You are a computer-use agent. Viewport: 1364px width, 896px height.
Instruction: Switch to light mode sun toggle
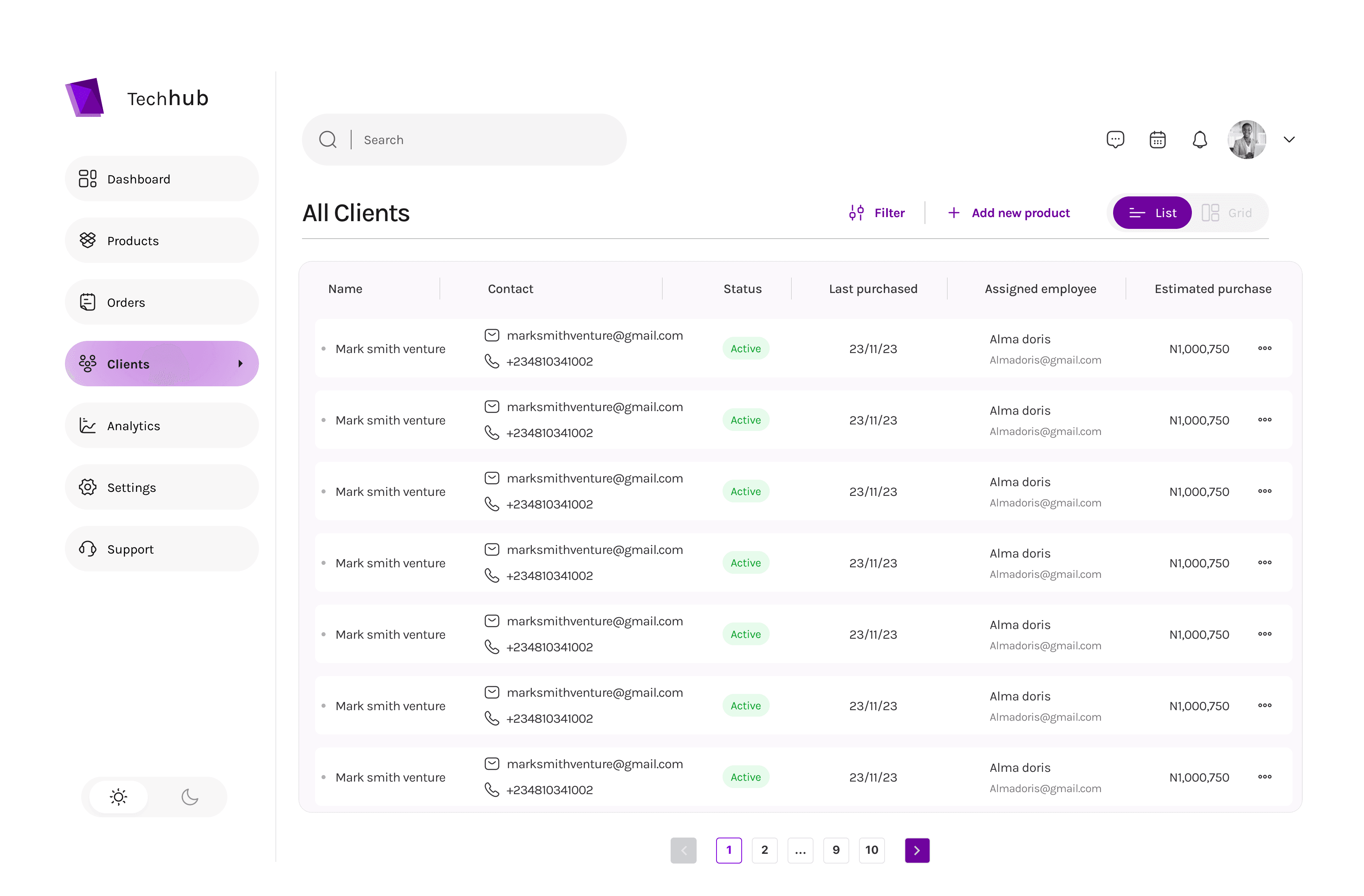(x=119, y=796)
